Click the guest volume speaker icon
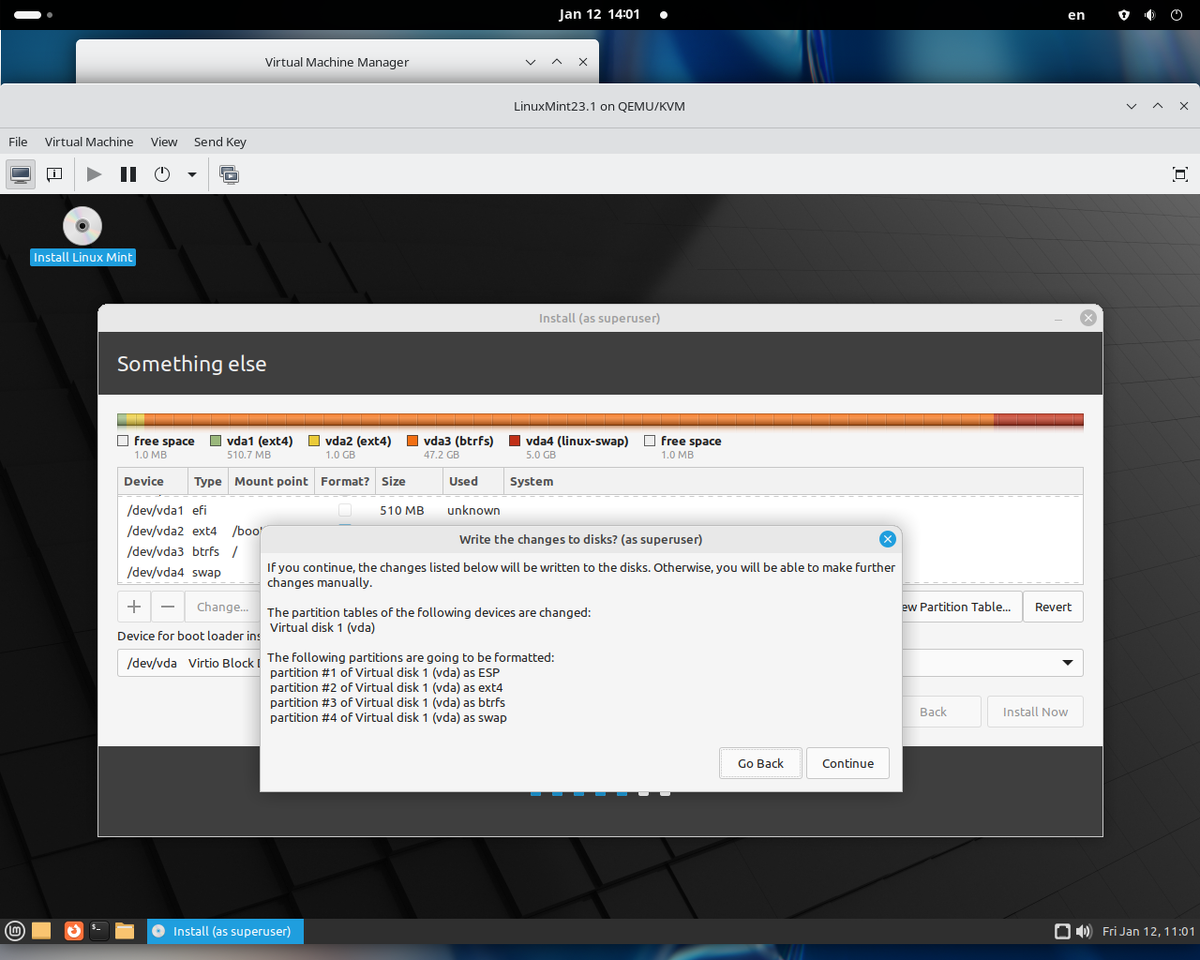1200x960 pixels. pos(1083,931)
